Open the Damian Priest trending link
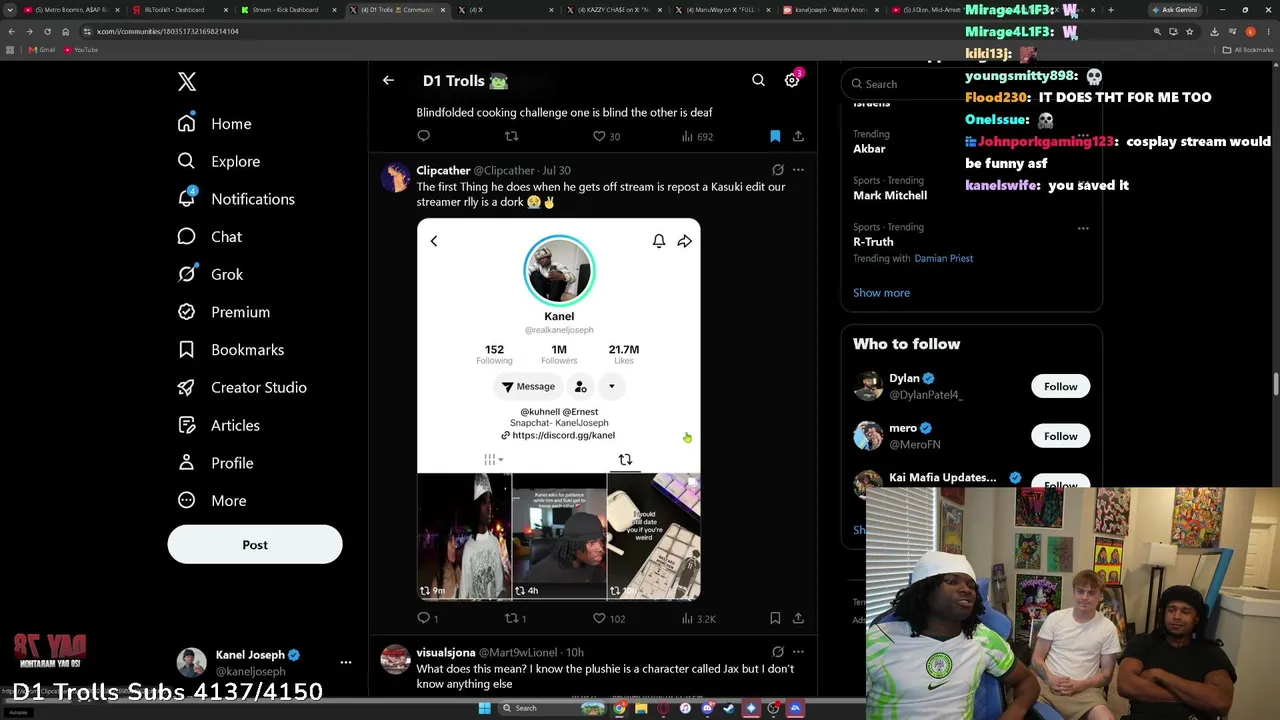This screenshot has height=720, width=1280. tap(943, 258)
